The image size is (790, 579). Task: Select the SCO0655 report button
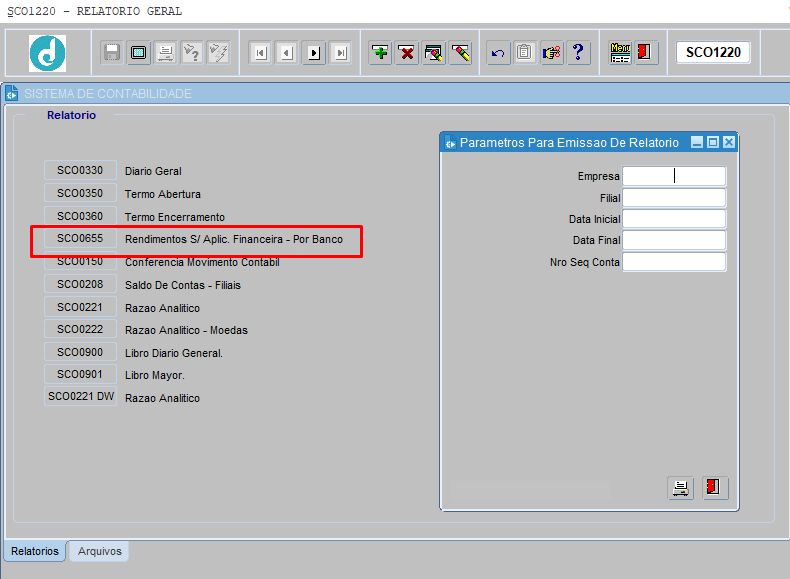pyautogui.click(x=80, y=238)
